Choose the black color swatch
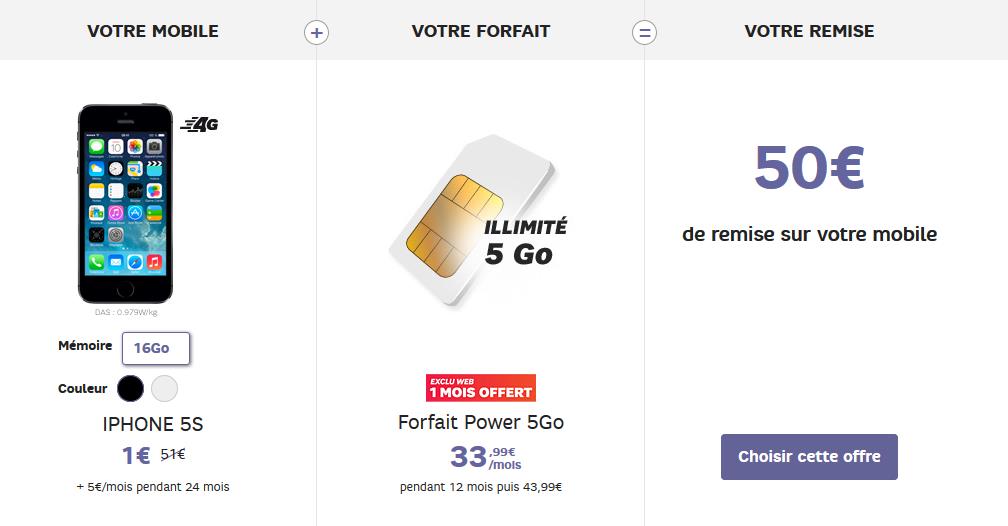 (130, 388)
